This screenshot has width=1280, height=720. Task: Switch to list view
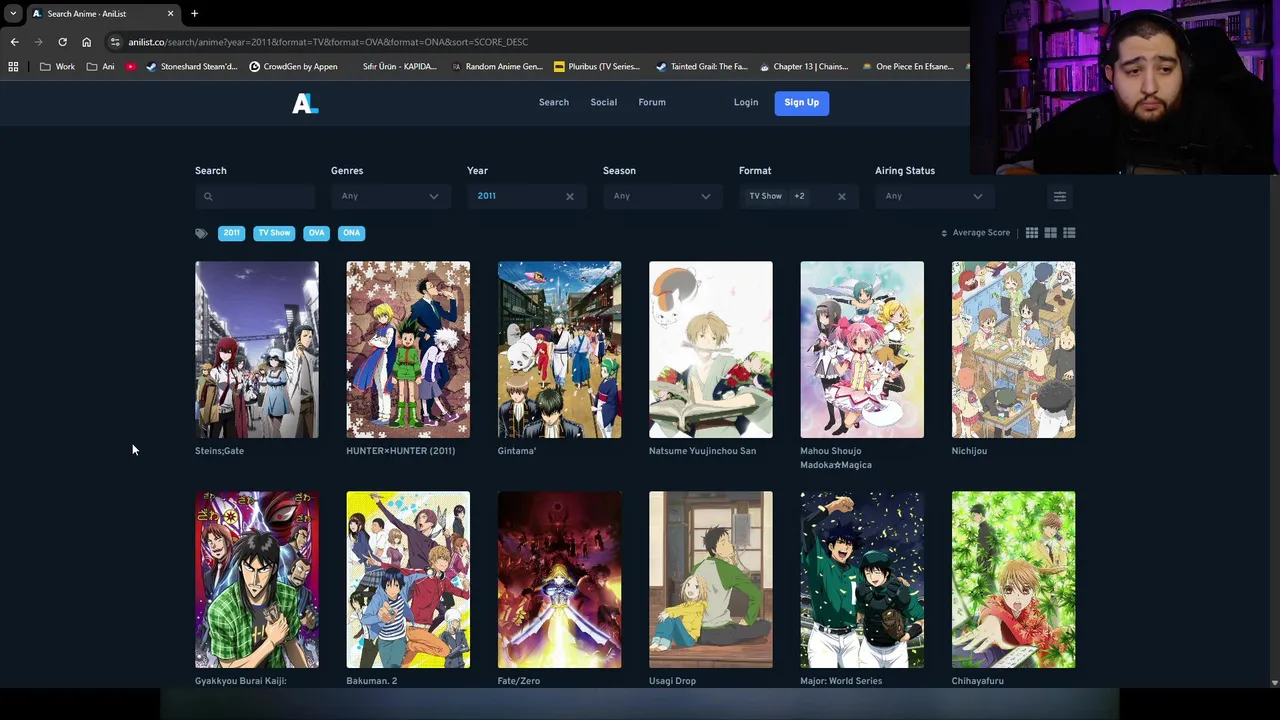(1069, 233)
